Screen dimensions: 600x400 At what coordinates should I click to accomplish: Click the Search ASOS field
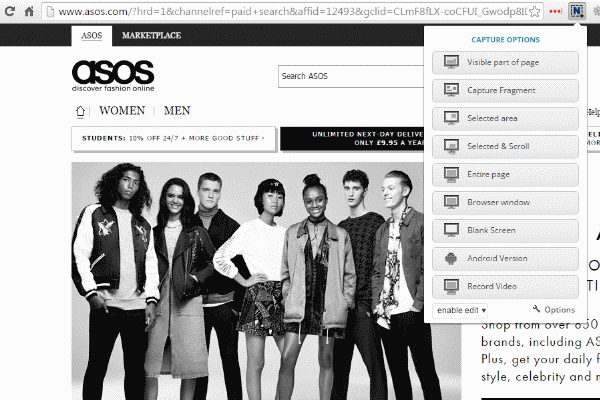click(x=351, y=76)
